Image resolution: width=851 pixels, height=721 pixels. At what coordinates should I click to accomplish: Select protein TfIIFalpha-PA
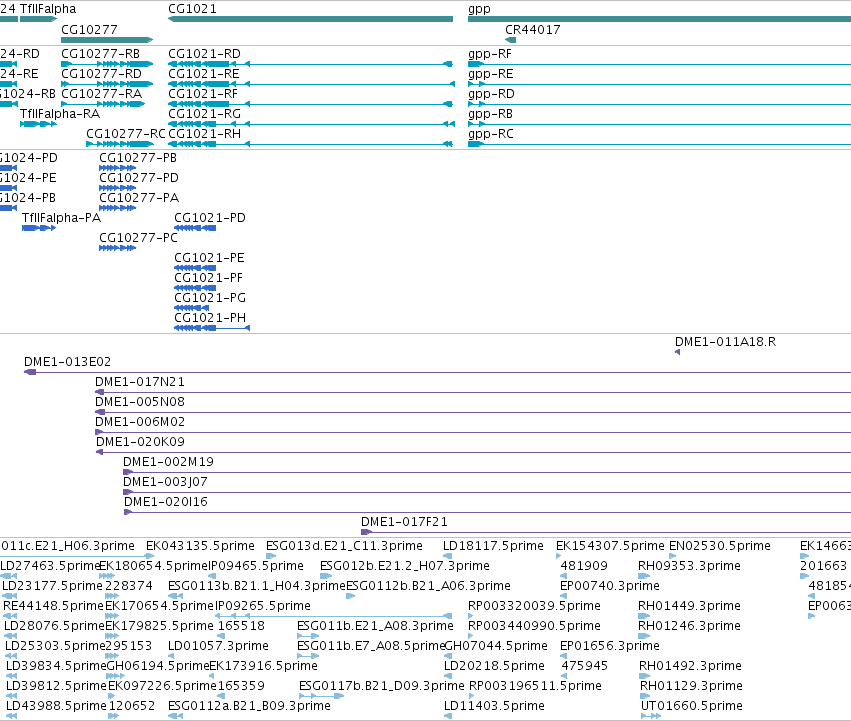pyautogui.click(x=39, y=228)
